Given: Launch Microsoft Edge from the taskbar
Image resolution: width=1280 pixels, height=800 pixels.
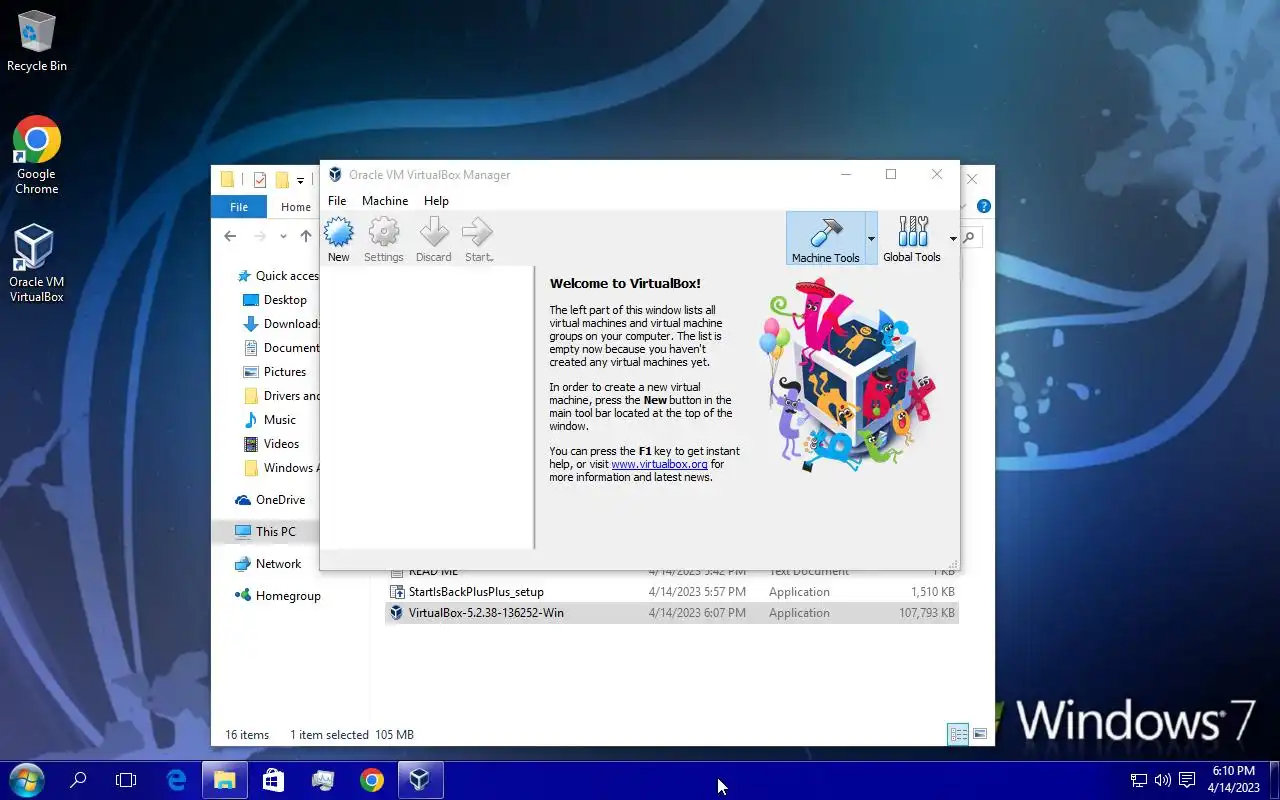Looking at the screenshot, I should pos(176,780).
